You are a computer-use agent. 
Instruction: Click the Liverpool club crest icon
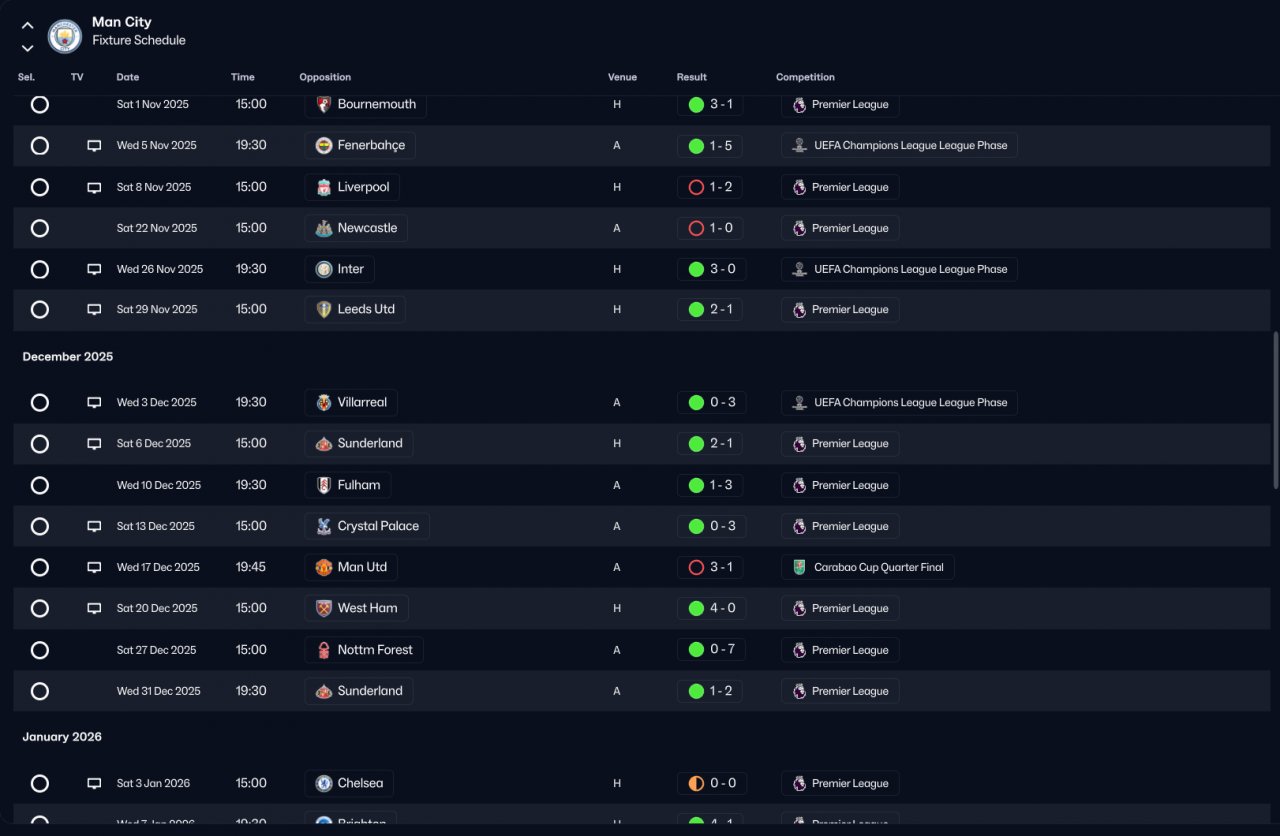pos(324,187)
